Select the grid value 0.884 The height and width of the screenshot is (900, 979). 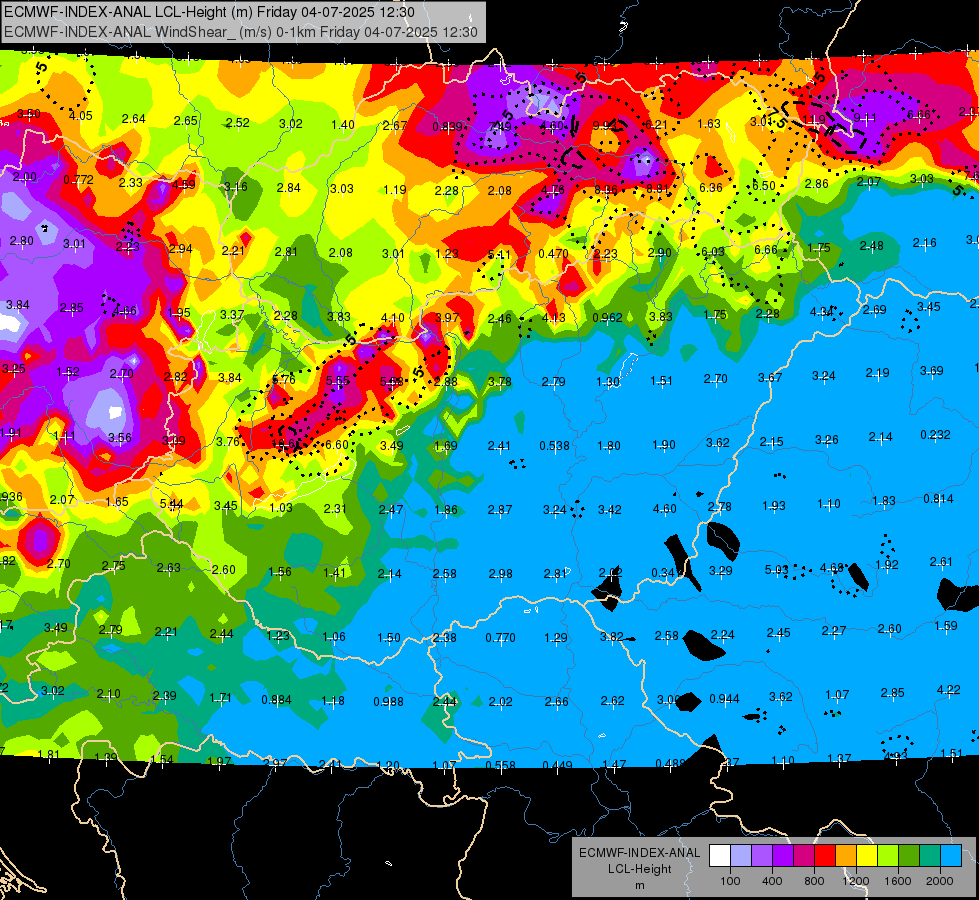(277, 700)
